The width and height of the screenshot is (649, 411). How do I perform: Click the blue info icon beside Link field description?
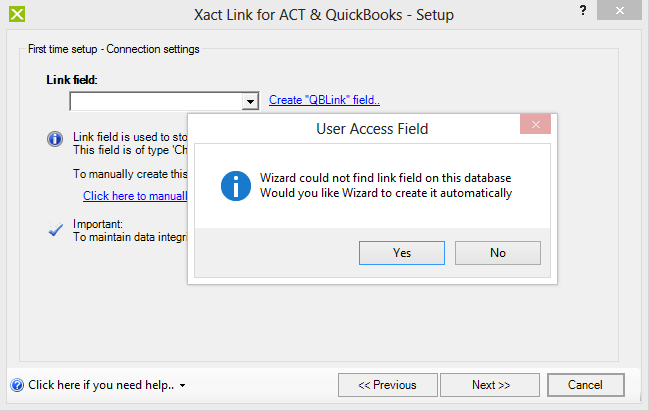(x=55, y=139)
